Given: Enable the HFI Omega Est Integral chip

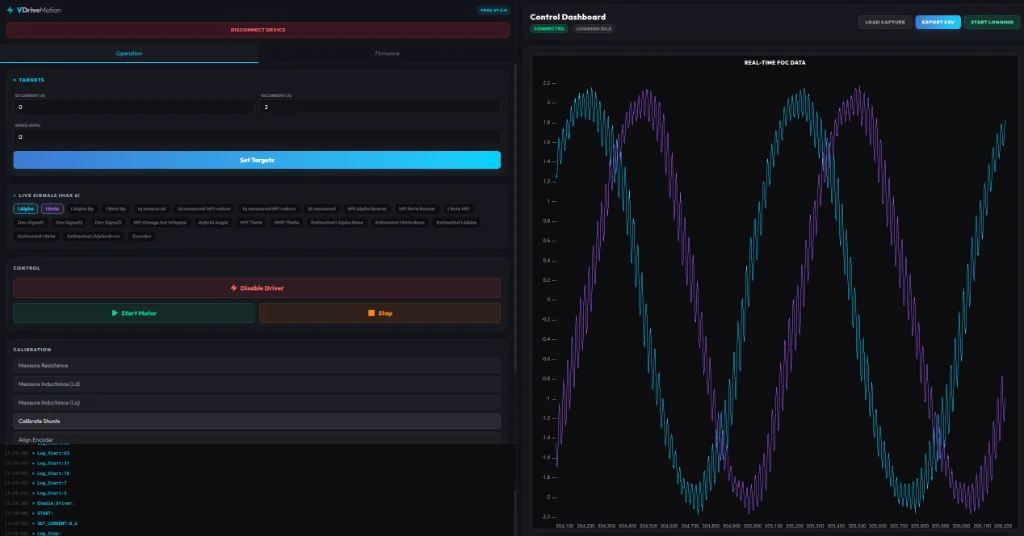Looking at the screenshot, I should 160,223.
